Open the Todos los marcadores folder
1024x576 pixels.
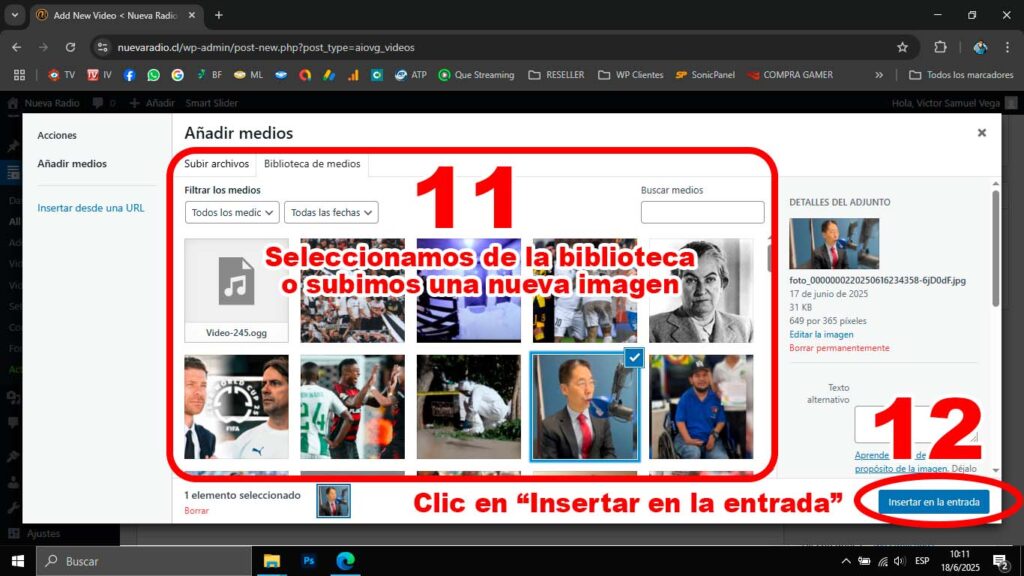961,75
